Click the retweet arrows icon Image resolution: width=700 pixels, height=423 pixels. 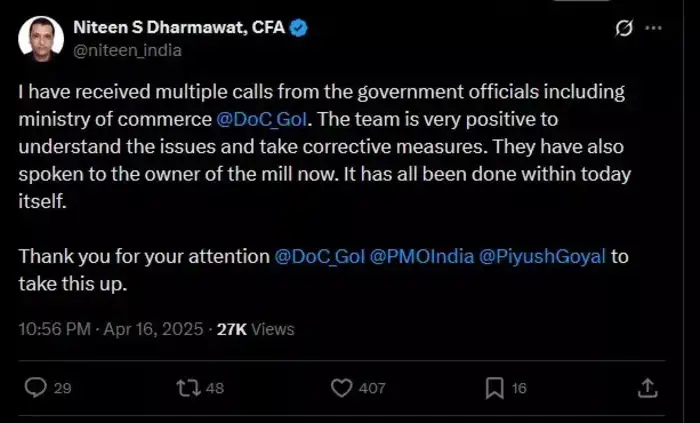tap(188, 388)
